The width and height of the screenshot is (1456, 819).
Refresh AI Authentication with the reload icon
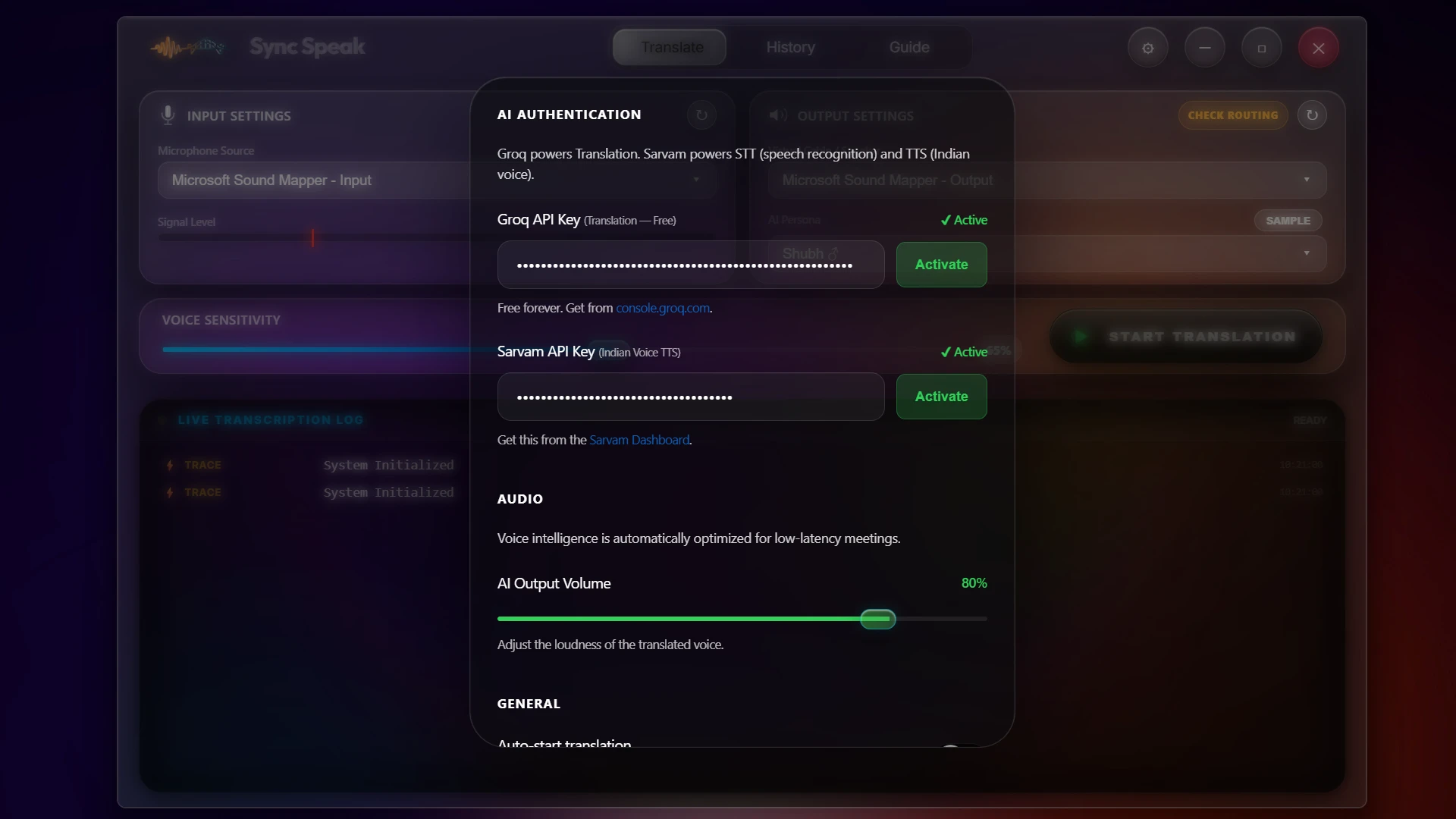pyautogui.click(x=701, y=115)
